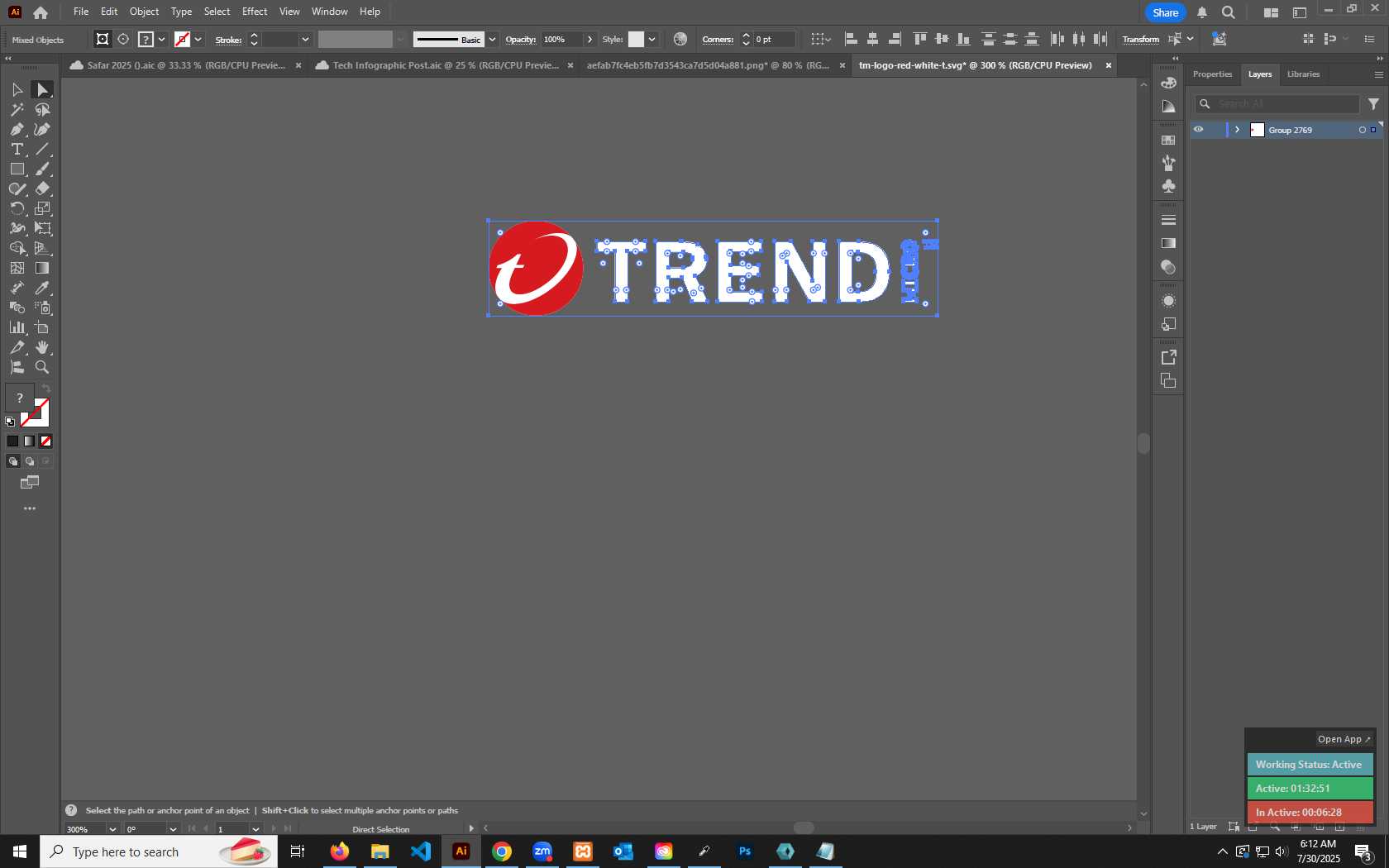Toggle visibility eye of Group 2769

[x=1198, y=130]
